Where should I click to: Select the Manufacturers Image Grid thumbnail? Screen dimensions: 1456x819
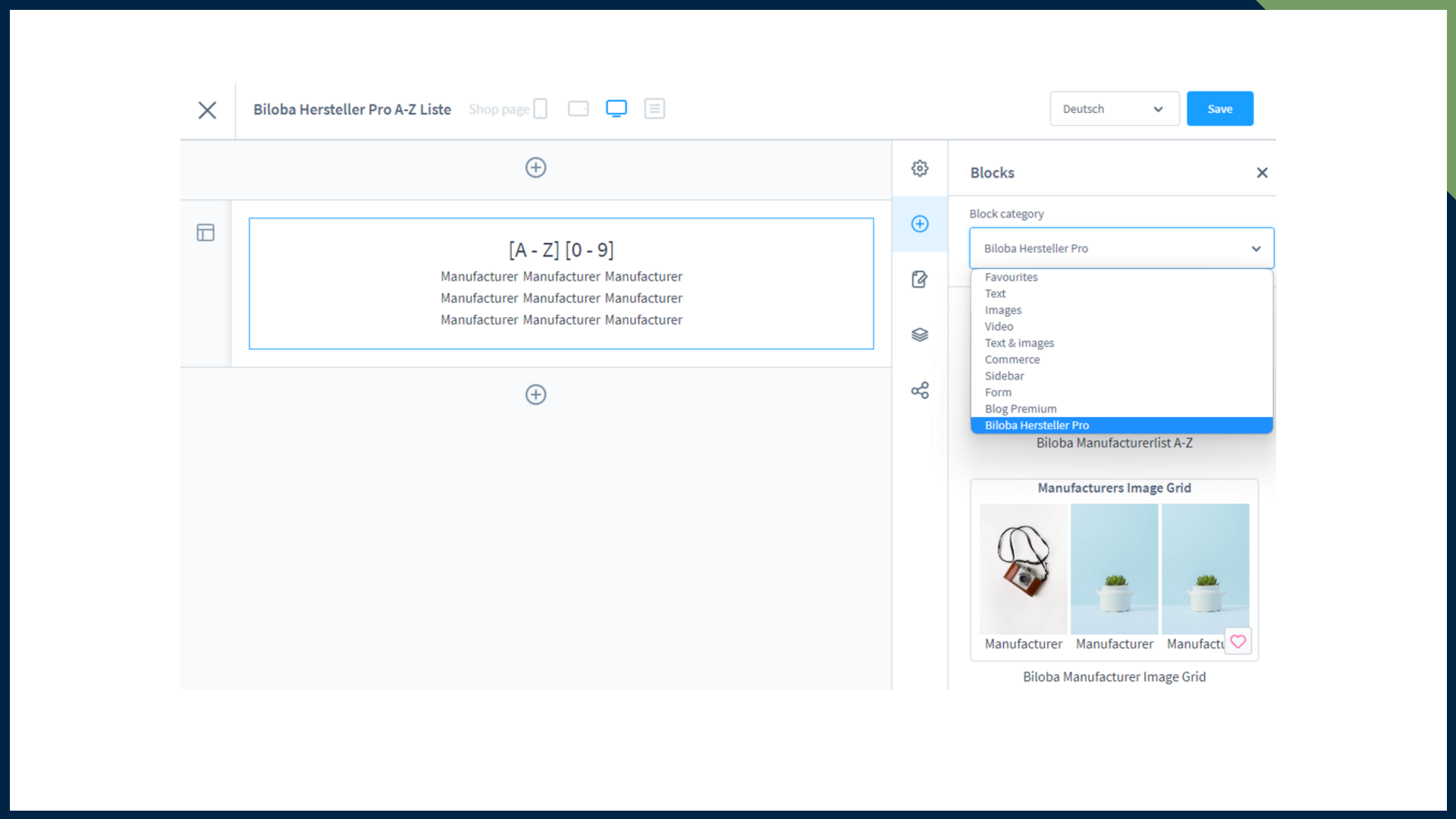(x=1113, y=569)
